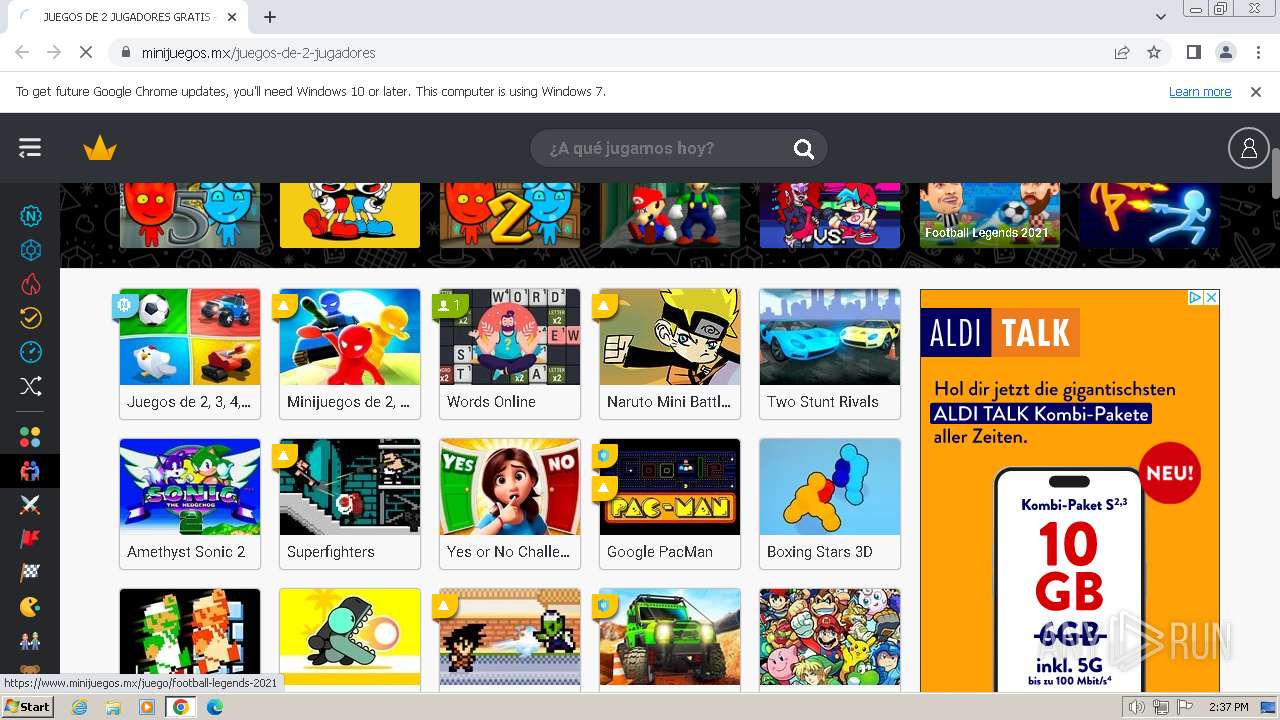Click the blue hexagon badge sidebar icon
Viewport: 1280px width, 720px height.
click(x=31, y=250)
